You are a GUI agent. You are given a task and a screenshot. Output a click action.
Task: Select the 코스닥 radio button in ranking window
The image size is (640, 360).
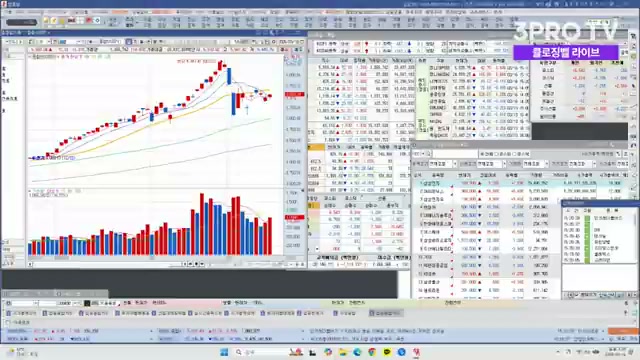pos(514,154)
